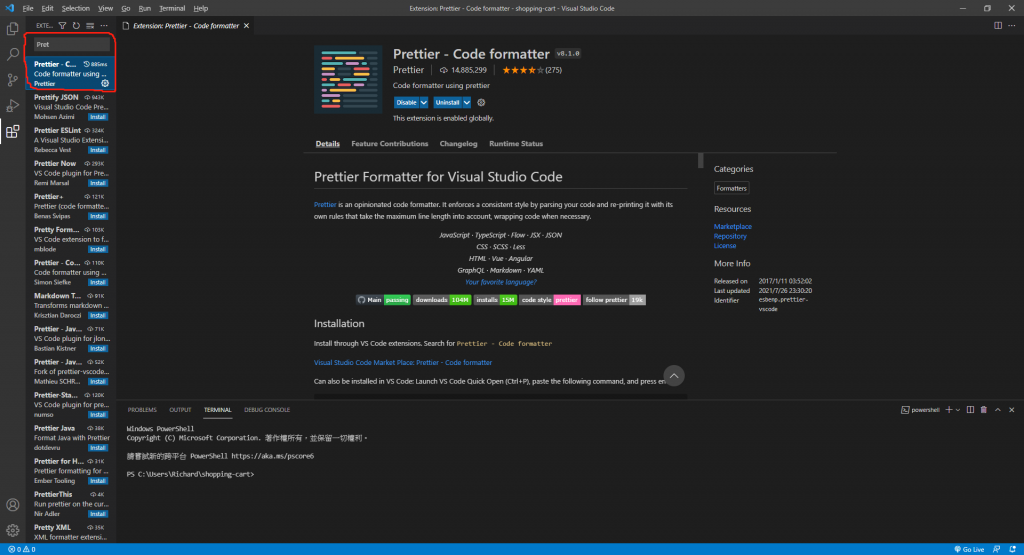Maximize the terminal panel size

pos(998,410)
